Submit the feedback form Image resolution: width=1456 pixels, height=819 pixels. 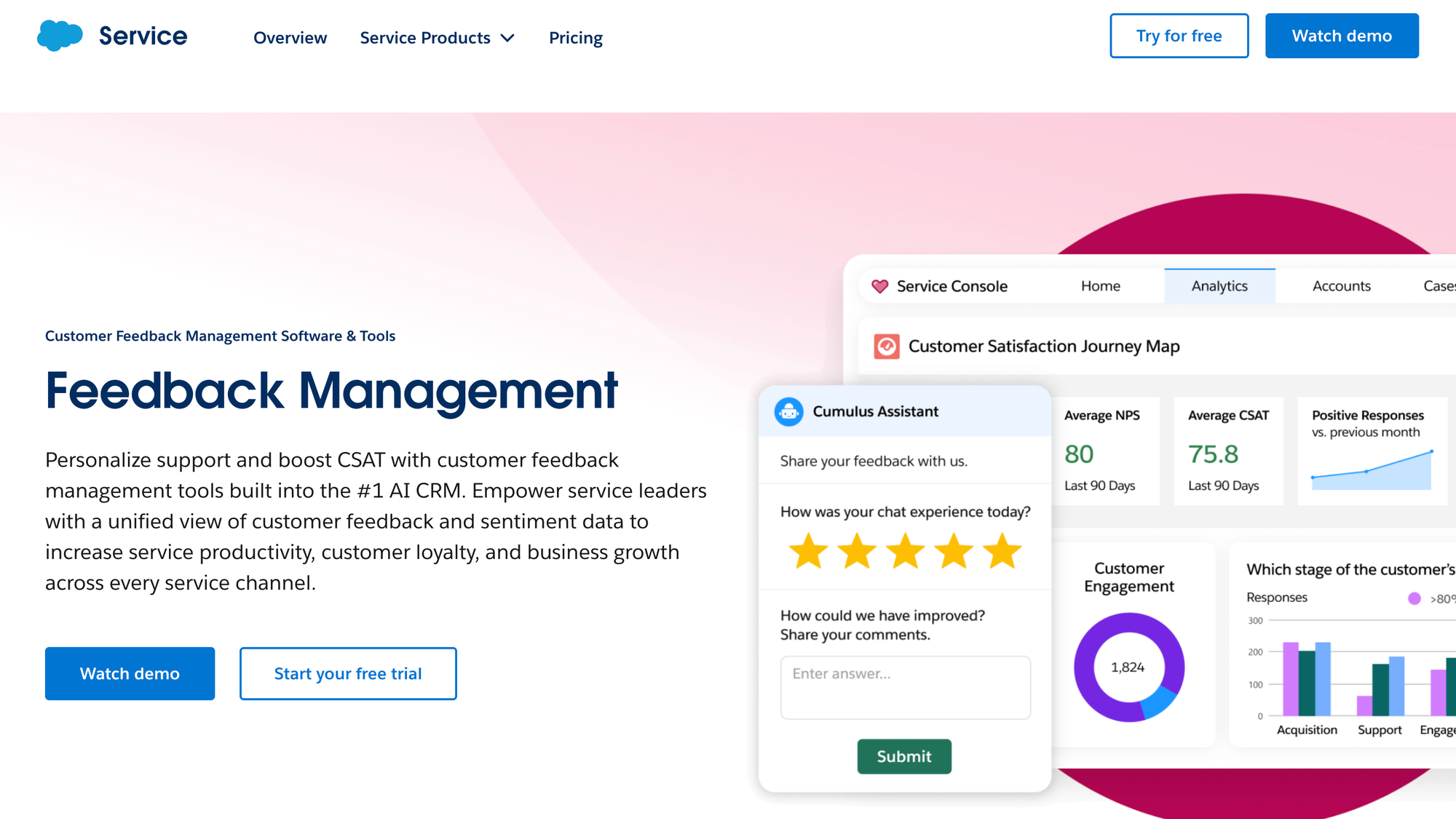pyautogui.click(x=904, y=756)
